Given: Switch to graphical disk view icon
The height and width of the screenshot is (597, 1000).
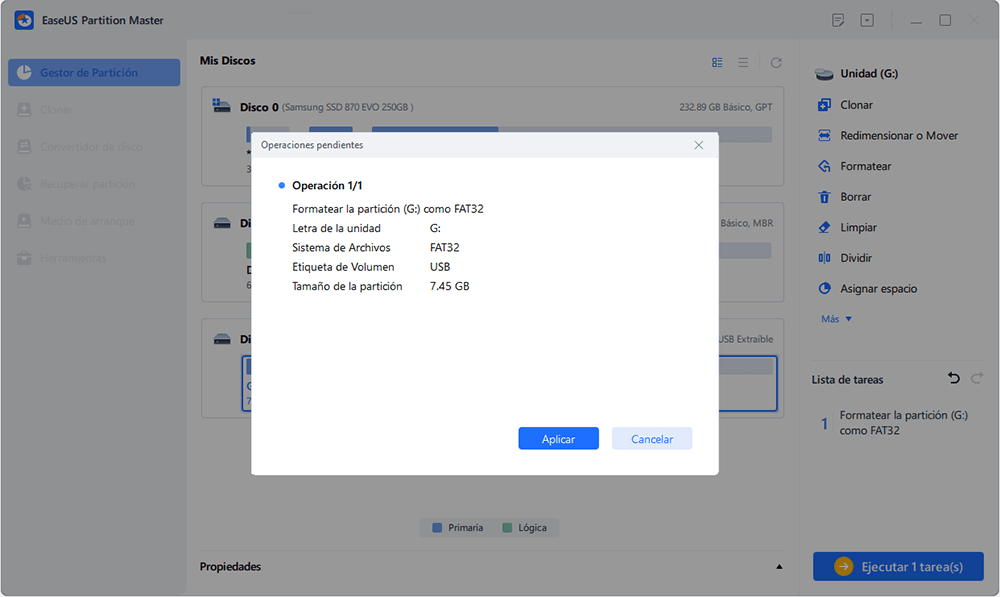Looking at the screenshot, I should [717, 63].
